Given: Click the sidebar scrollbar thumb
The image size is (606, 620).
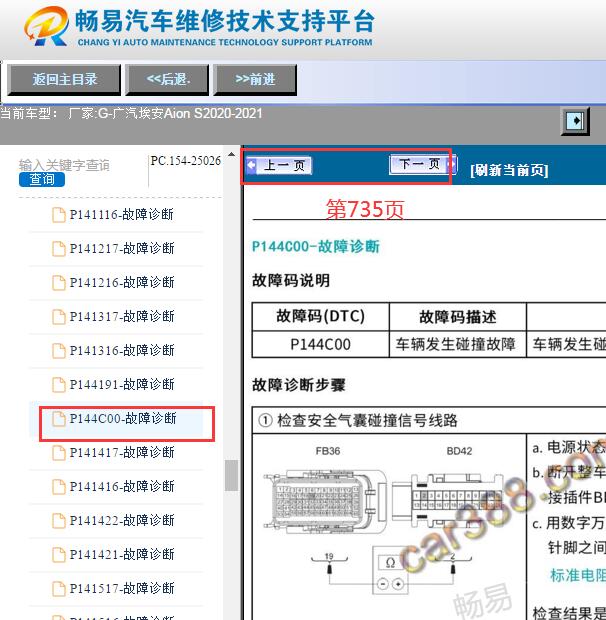Looking at the screenshot, I should 231,475.
